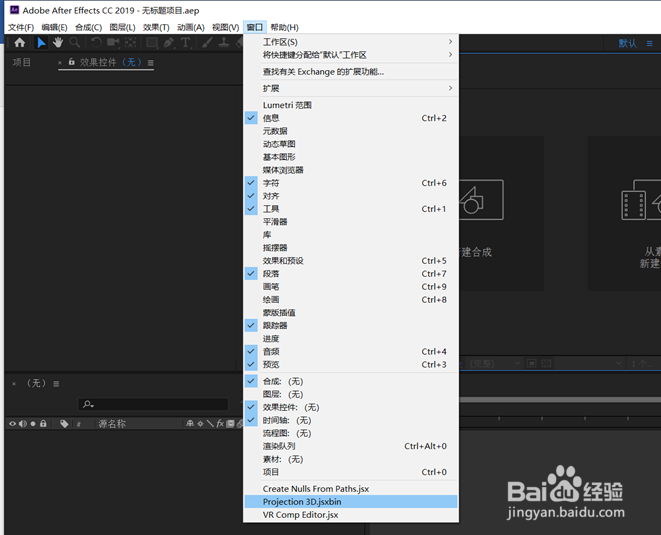
Task: Close the timeline (无) panel tab
Action: click(x=14, y=384)
